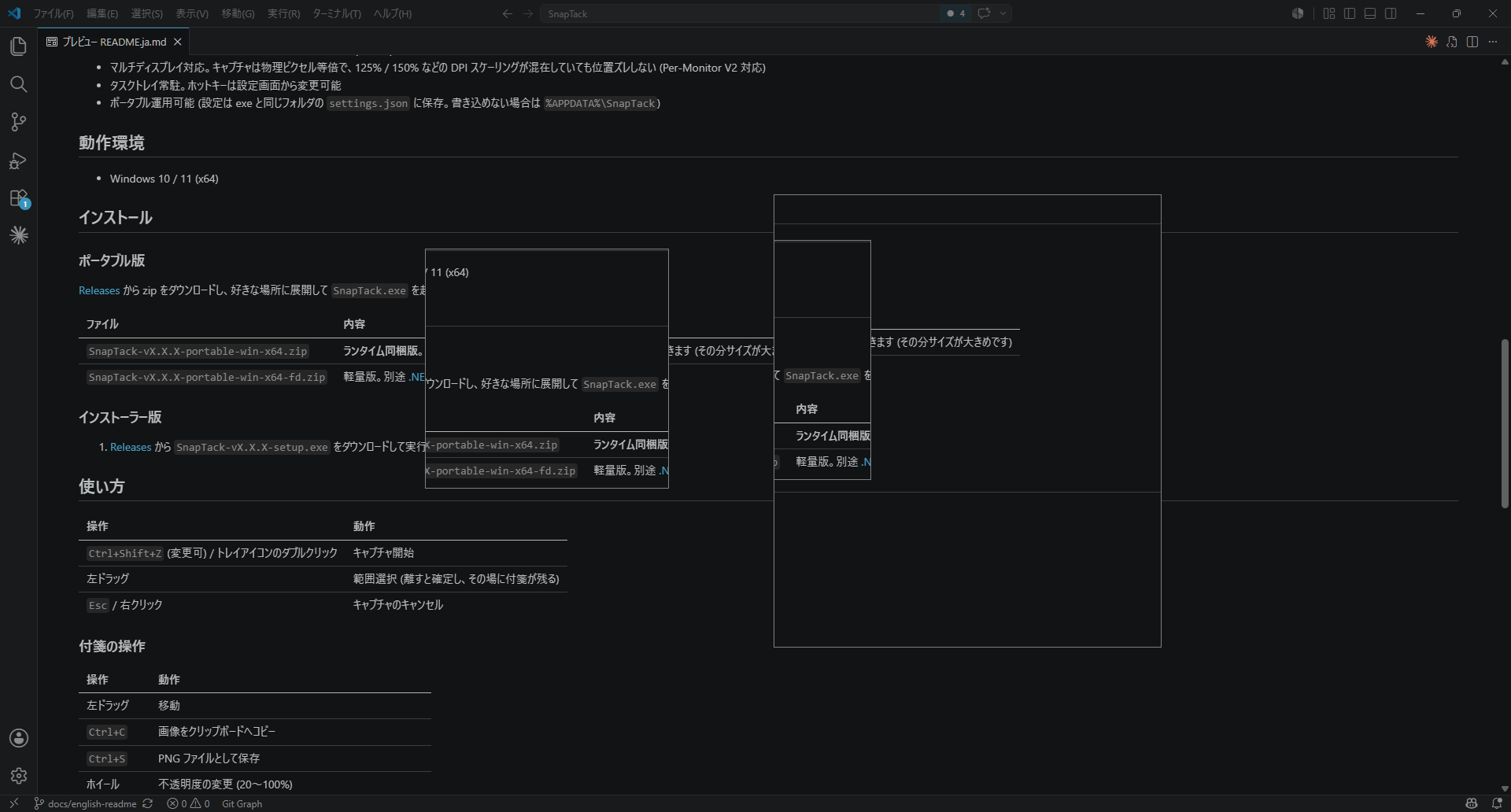1511x812 pixels.
Task: Click the Windows 10 / 11 (x64) bullet
Action: [x=164, y=179]
